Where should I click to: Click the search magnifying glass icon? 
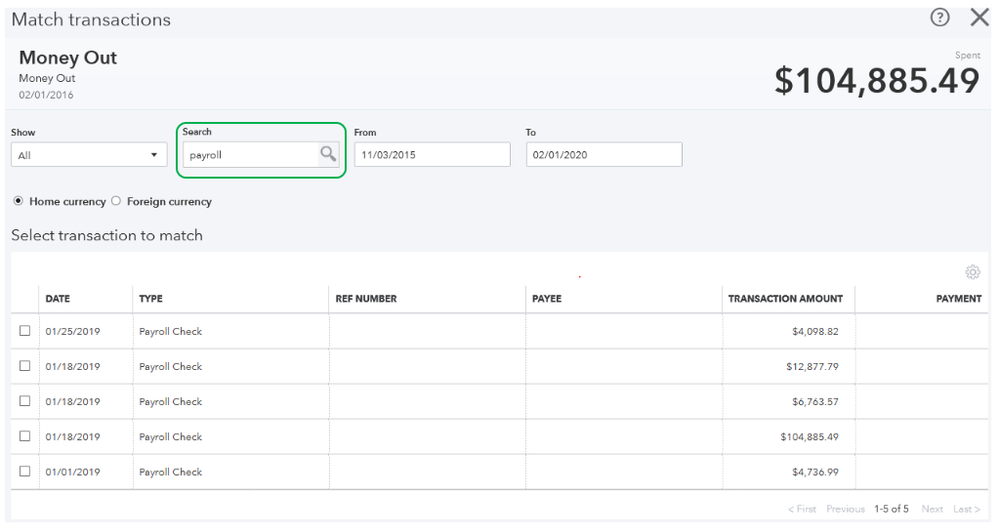(327, 154)
